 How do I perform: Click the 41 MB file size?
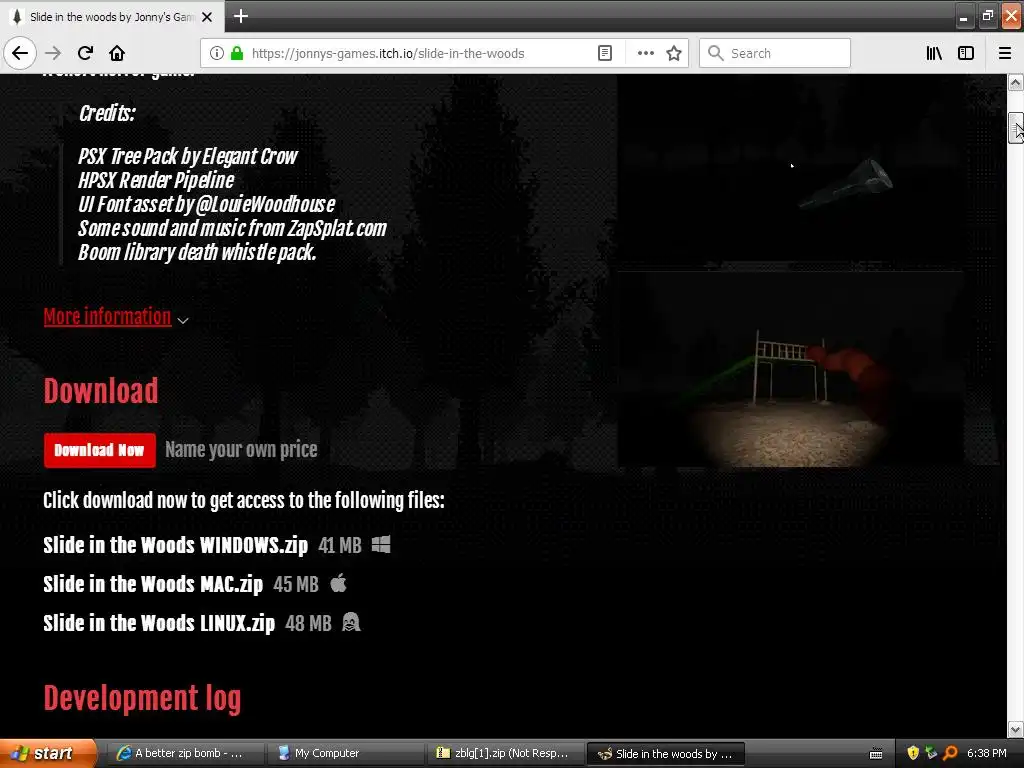point(340,545)
